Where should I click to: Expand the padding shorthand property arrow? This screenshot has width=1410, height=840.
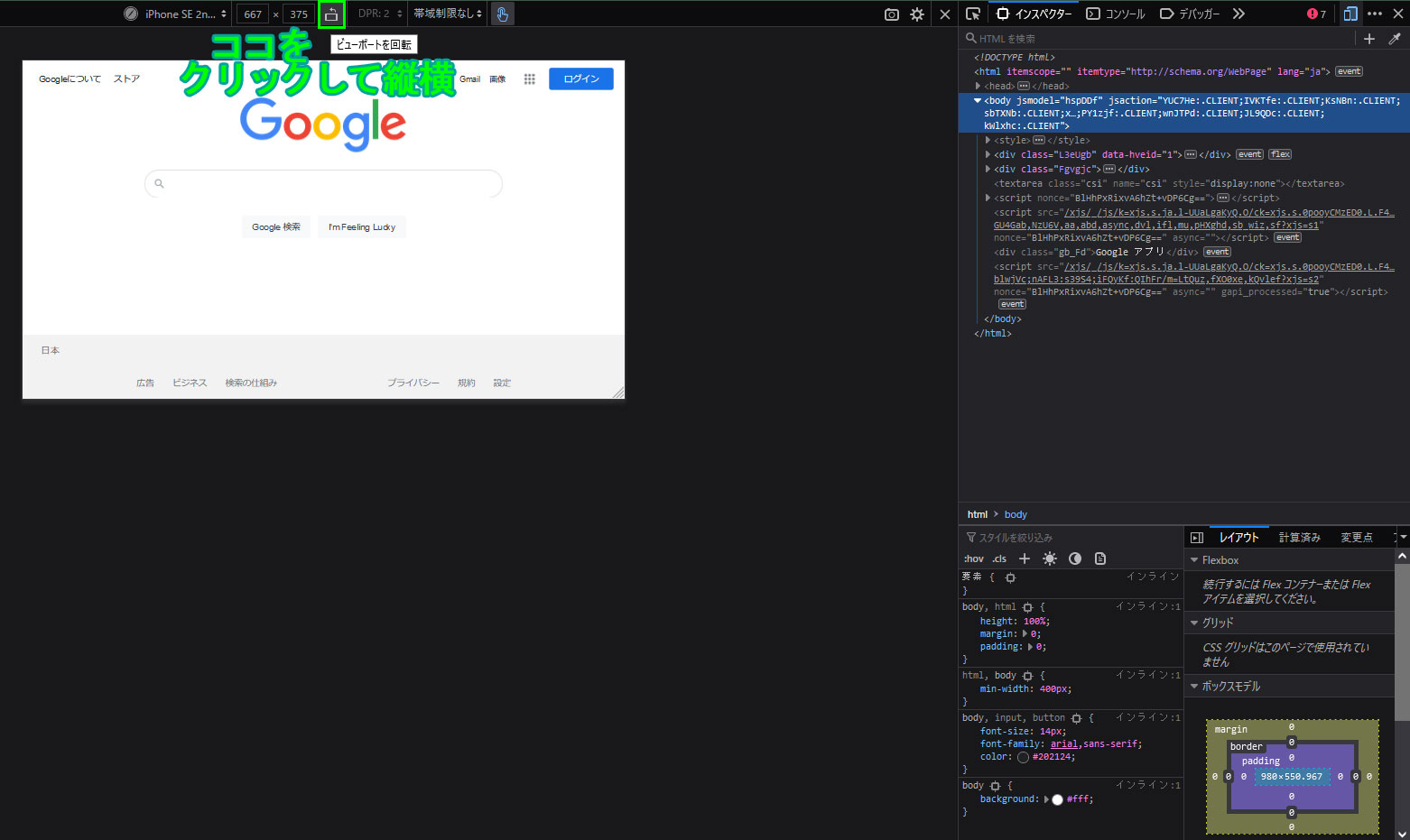pyautogui.click(x=1031, y=647)
